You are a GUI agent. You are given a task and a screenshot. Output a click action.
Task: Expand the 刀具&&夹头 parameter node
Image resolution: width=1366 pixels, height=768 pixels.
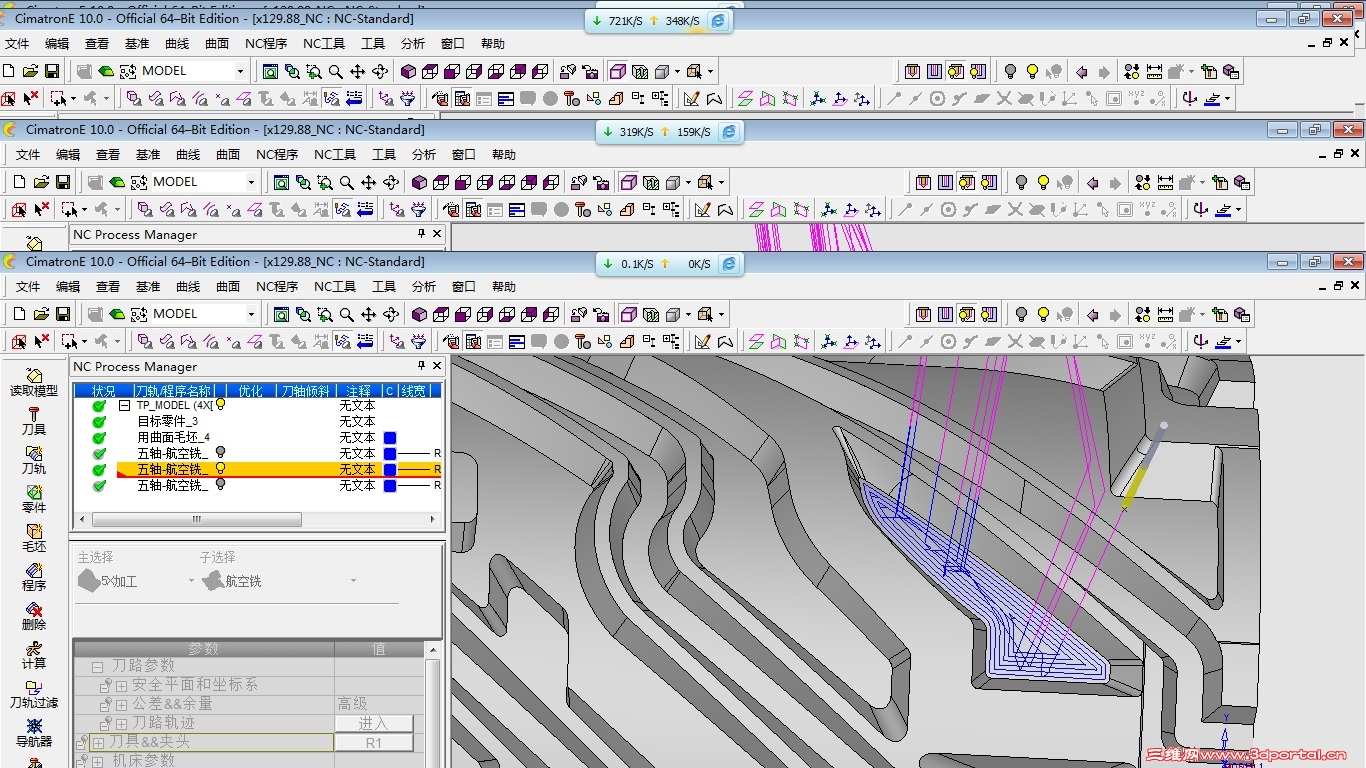pos(98,742)
